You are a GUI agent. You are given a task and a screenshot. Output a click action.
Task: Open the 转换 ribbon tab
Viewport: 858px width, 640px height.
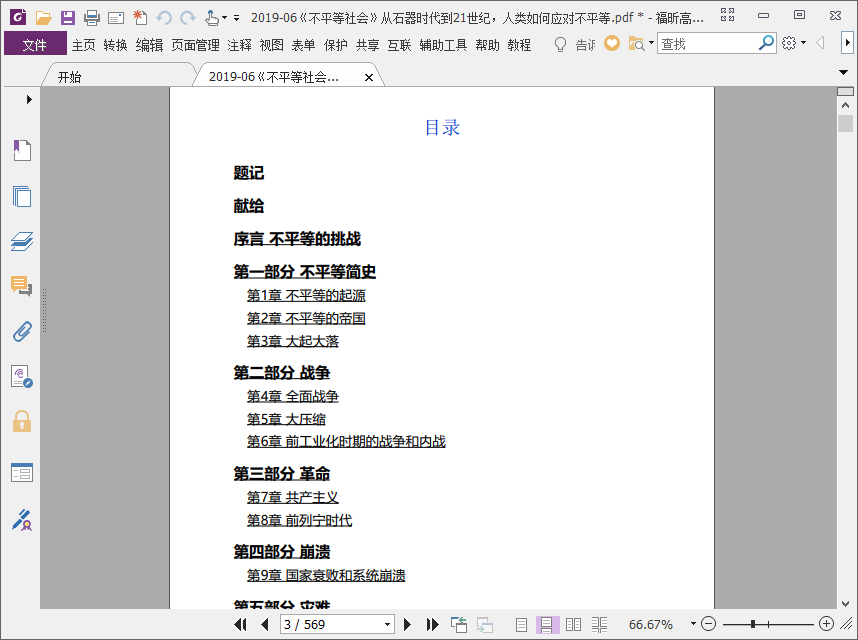[115, 45]
